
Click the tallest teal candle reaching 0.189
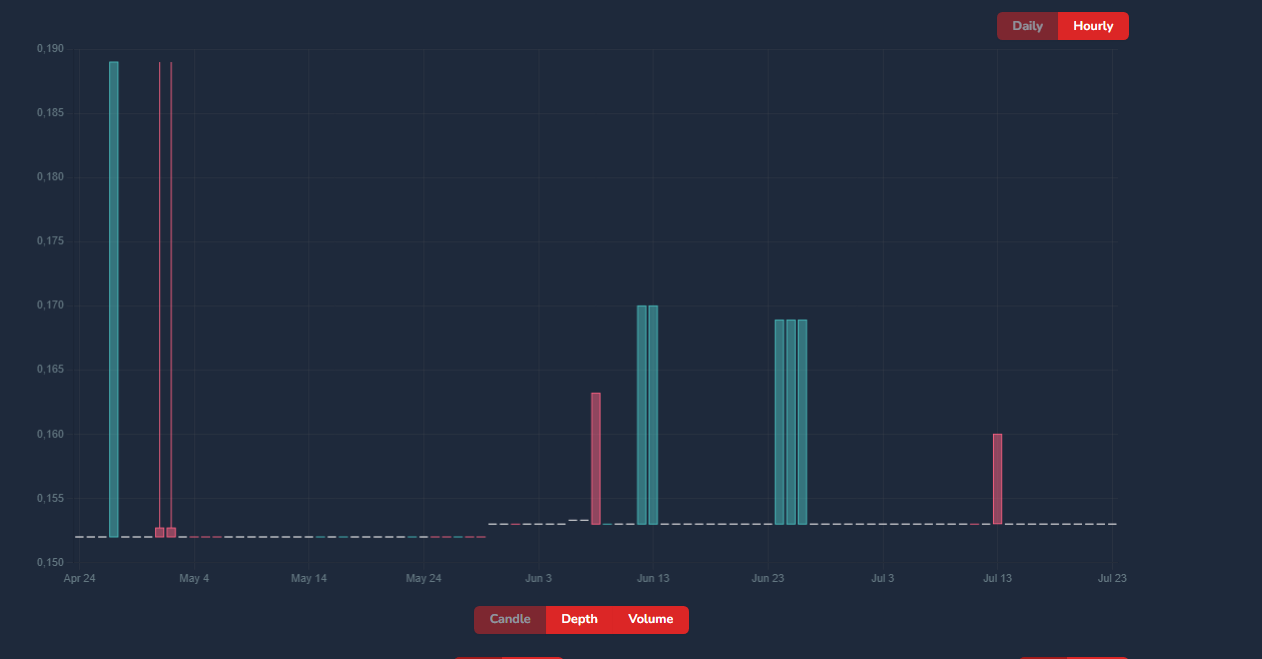(114, 299)
